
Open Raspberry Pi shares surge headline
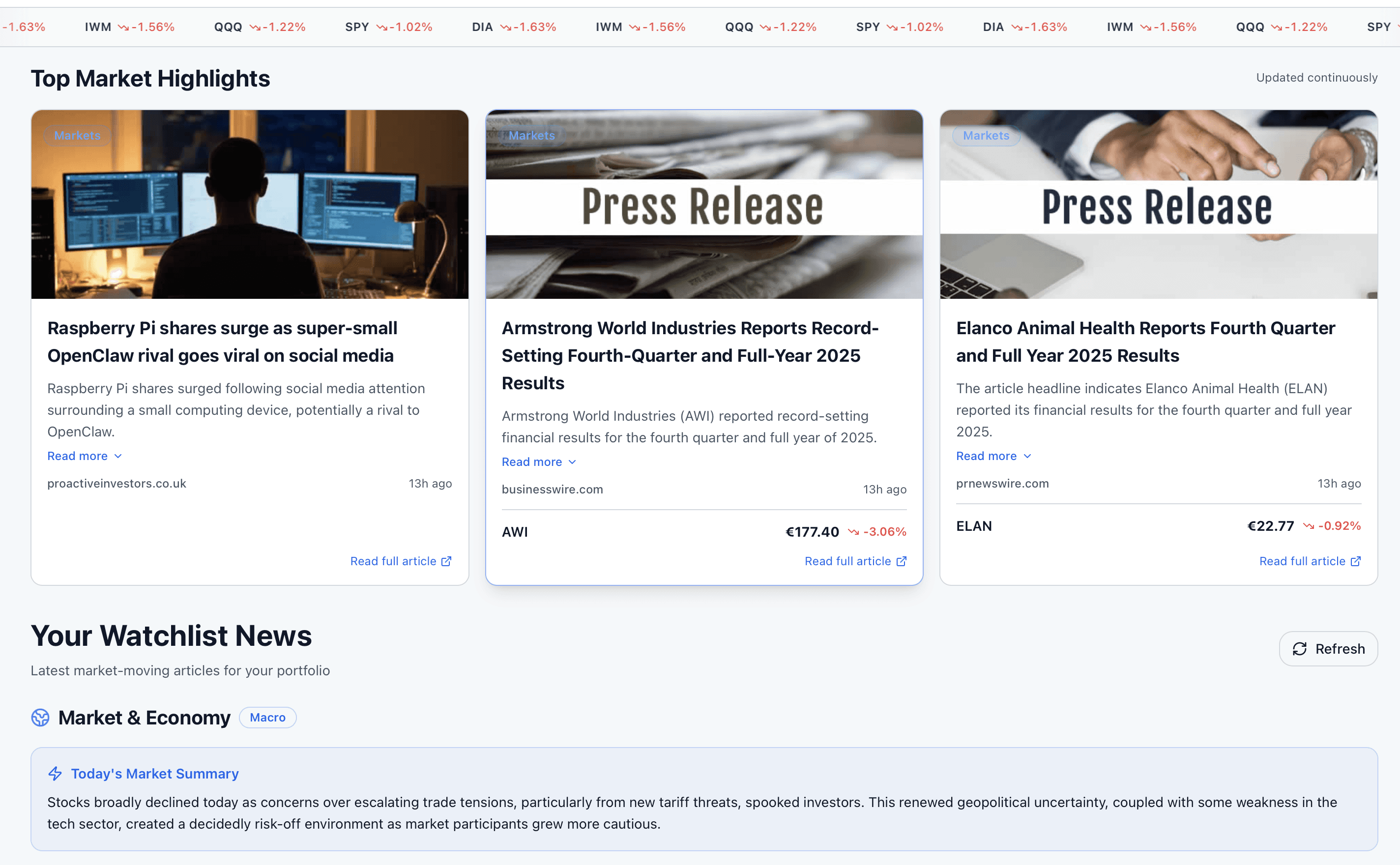coord(222,342)
